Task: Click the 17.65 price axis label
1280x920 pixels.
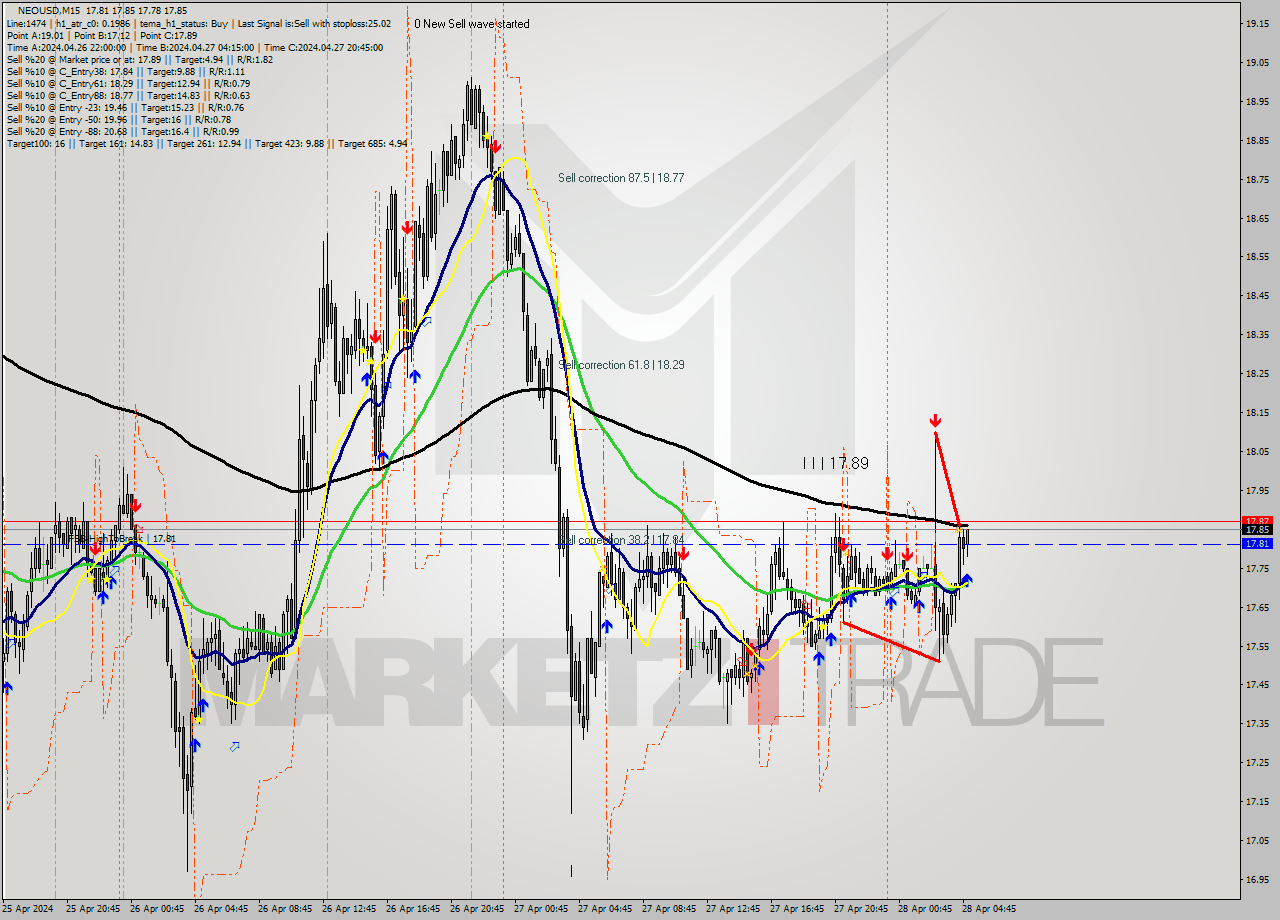Action: click(x=1257, y=607)
